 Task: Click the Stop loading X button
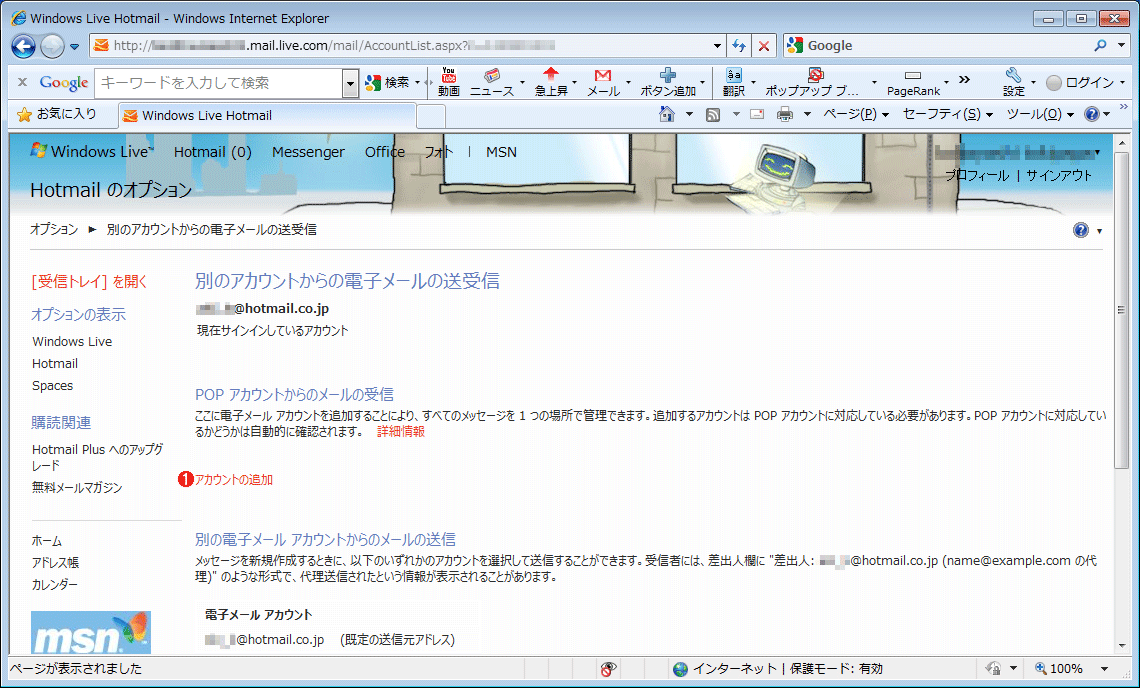point(763,46)
